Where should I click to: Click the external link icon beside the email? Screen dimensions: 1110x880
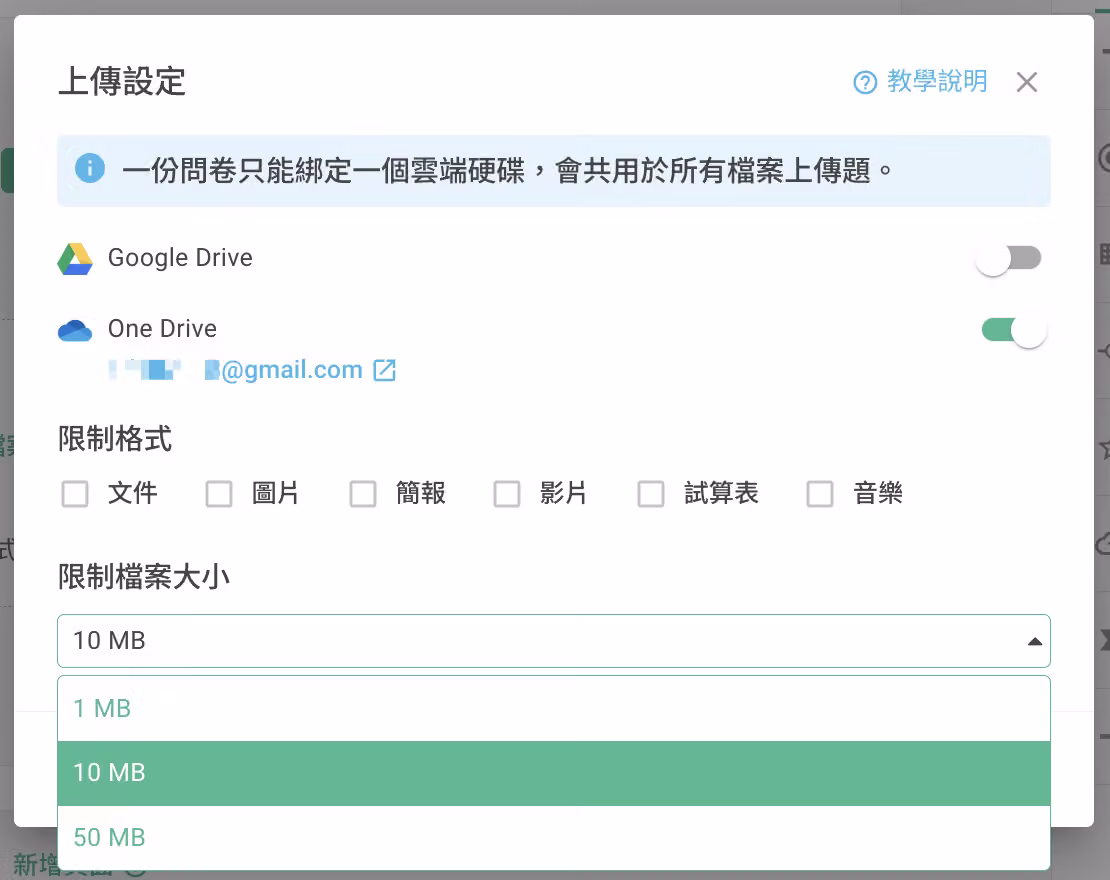pos(384,370)
